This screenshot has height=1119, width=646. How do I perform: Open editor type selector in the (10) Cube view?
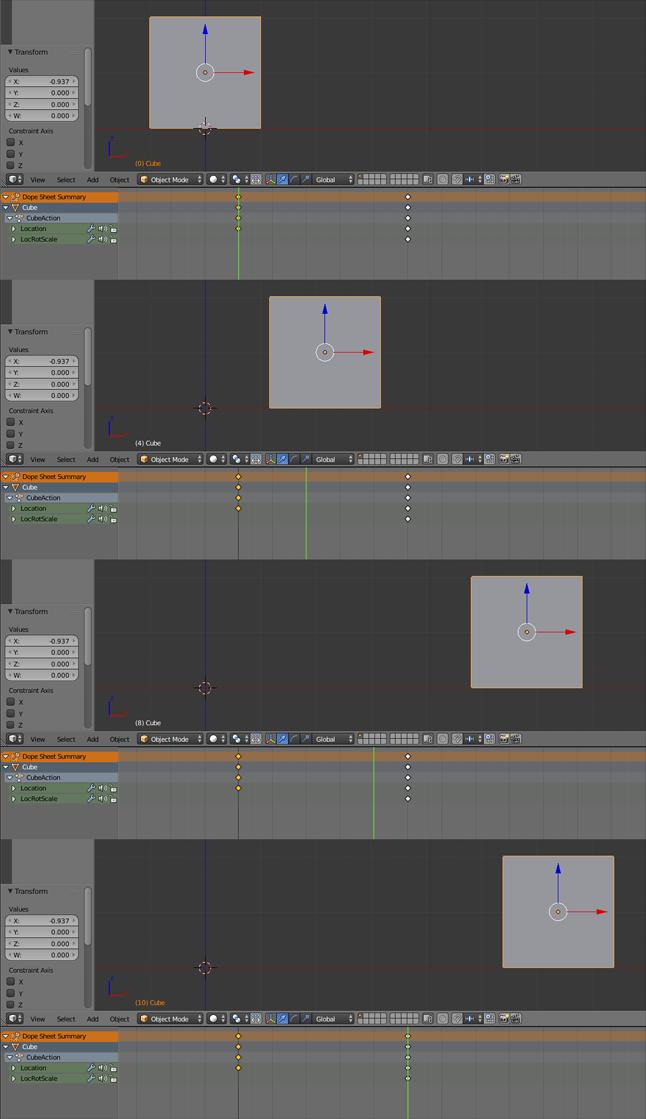14,1019
